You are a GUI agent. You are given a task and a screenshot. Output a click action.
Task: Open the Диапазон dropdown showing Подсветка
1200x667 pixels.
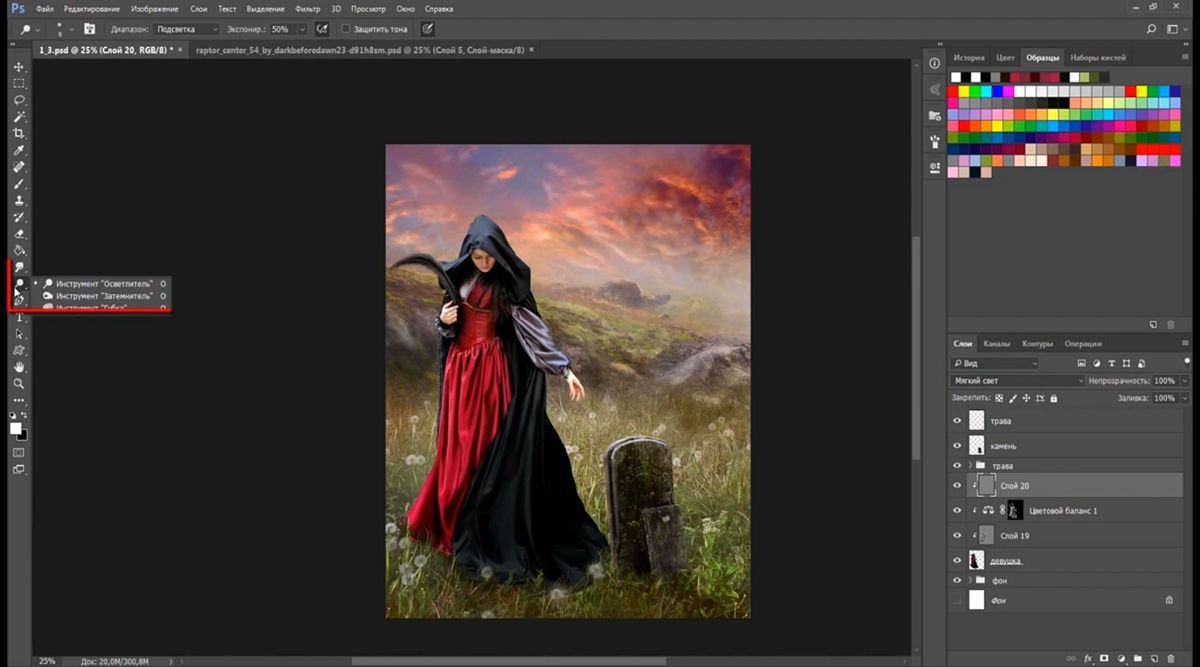187,29
